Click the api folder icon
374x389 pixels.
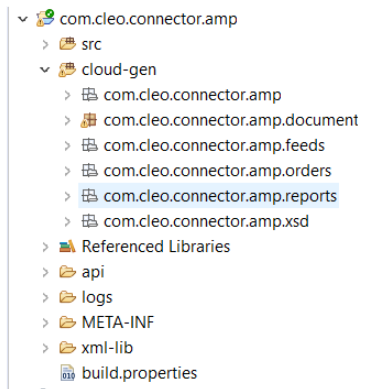click(68, 272)
